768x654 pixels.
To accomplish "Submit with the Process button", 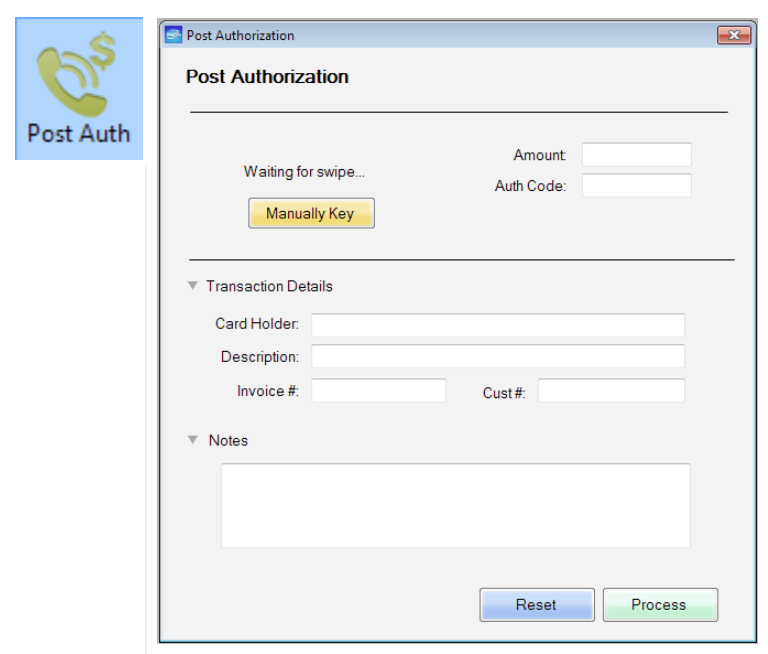I will coord(659,605).
